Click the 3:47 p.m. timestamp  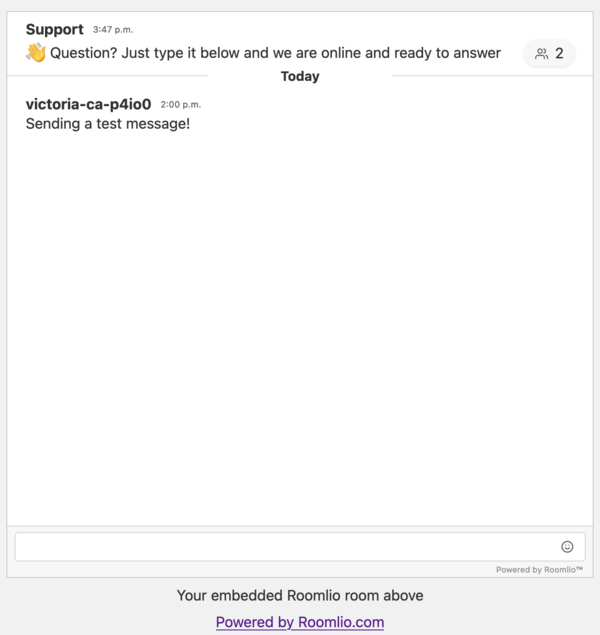113,30
